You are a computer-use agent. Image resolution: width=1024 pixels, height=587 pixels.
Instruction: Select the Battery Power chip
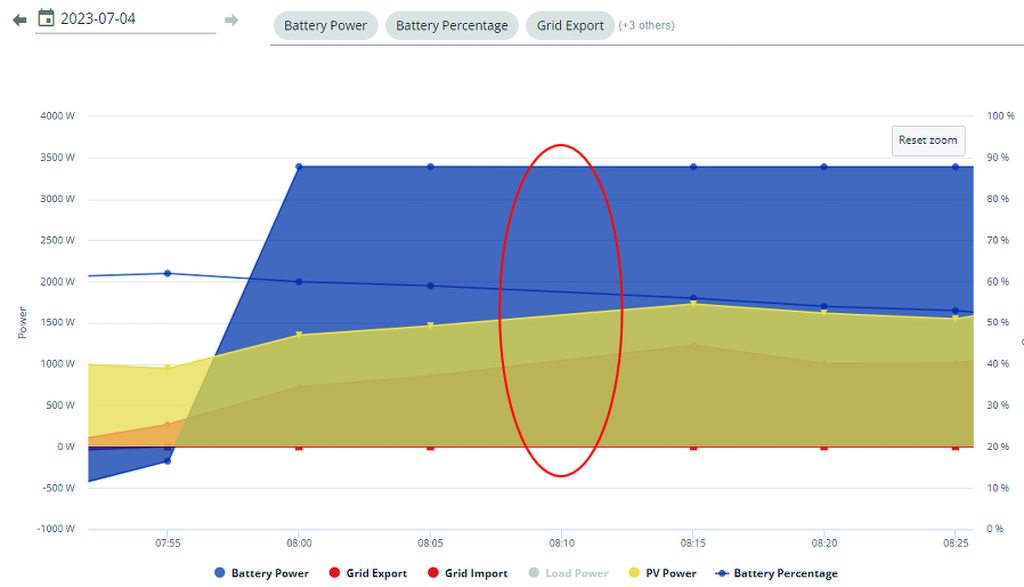(325, 26)
